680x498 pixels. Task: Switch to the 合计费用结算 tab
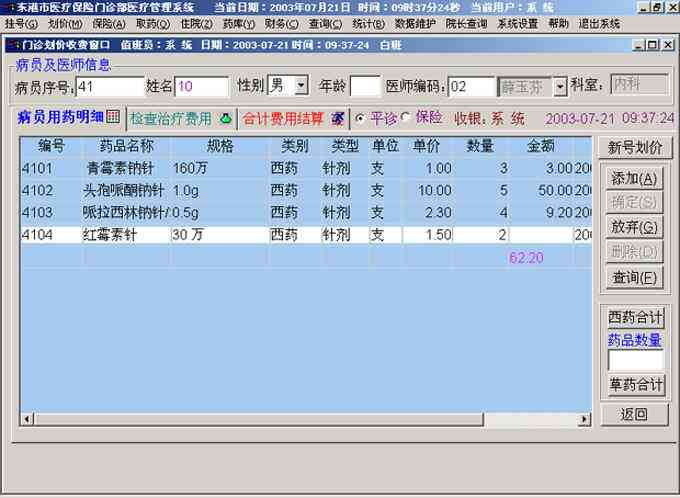294,118
